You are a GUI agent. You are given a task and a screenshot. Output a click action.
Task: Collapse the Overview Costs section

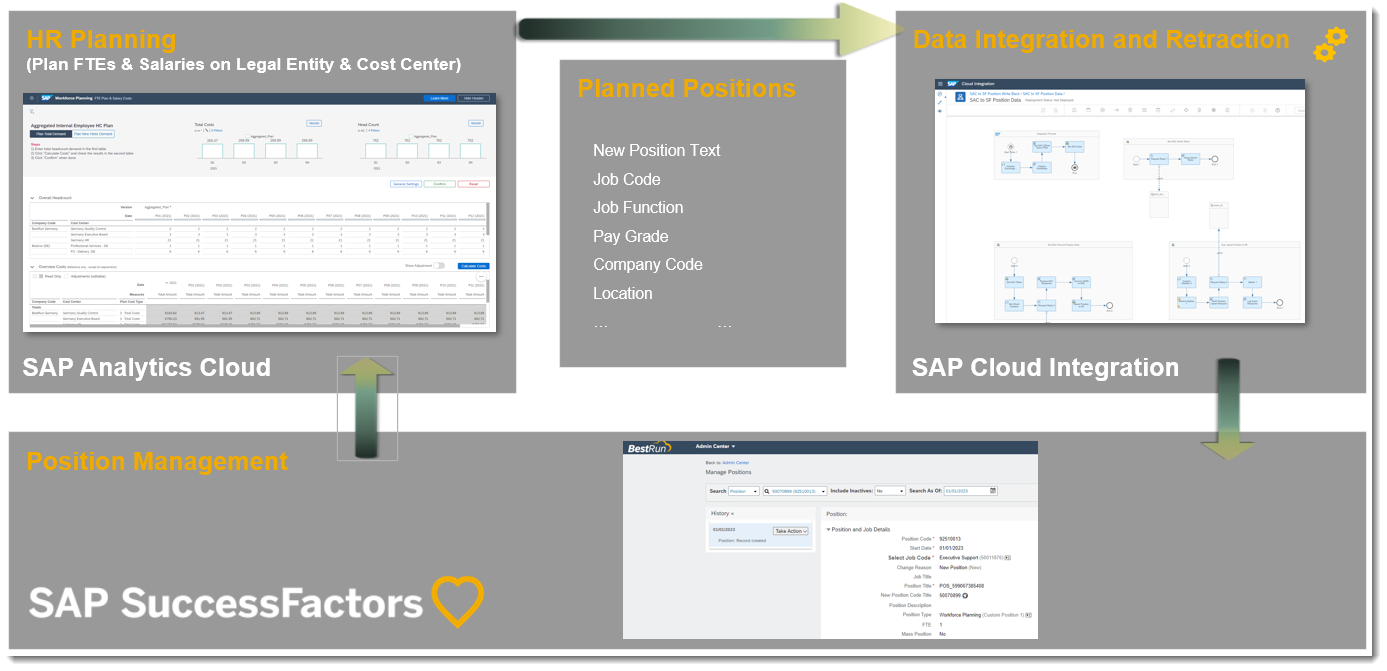32,267
